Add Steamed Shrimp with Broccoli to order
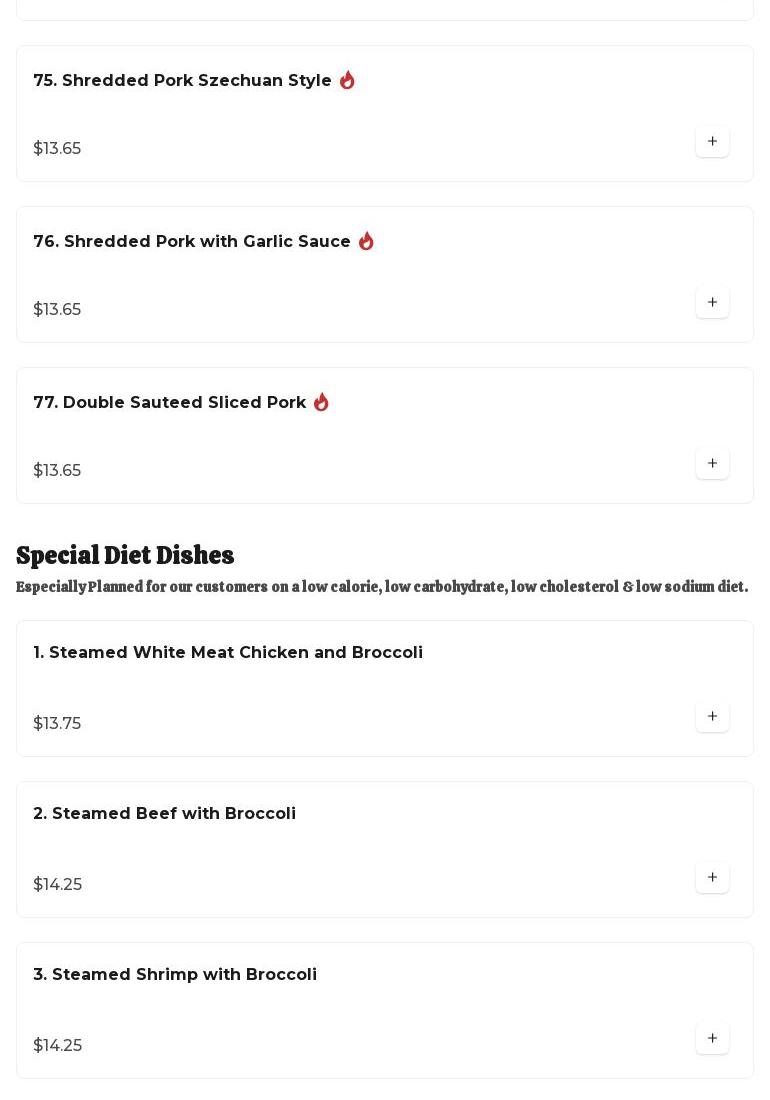Viewport: 770px width, 1100px height. 712,1039
